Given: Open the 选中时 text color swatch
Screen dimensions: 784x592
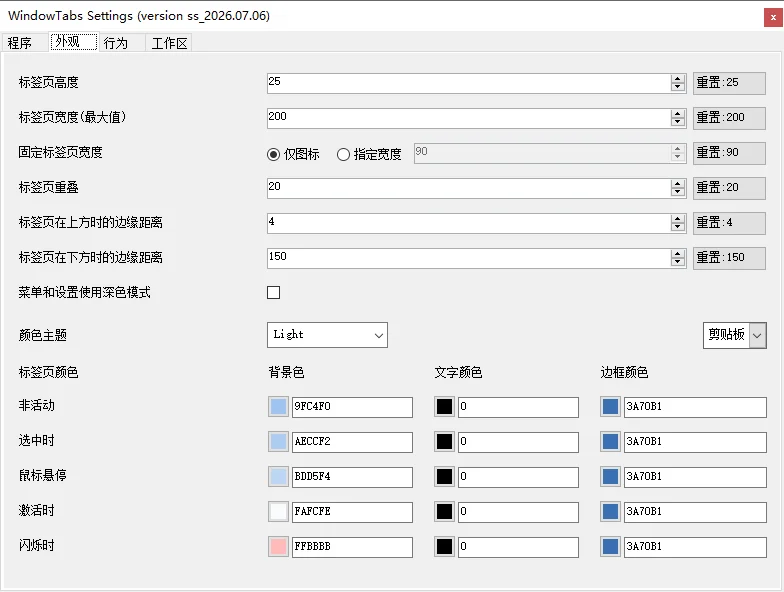Looking at the screenshot, I should tap(444, 442).
